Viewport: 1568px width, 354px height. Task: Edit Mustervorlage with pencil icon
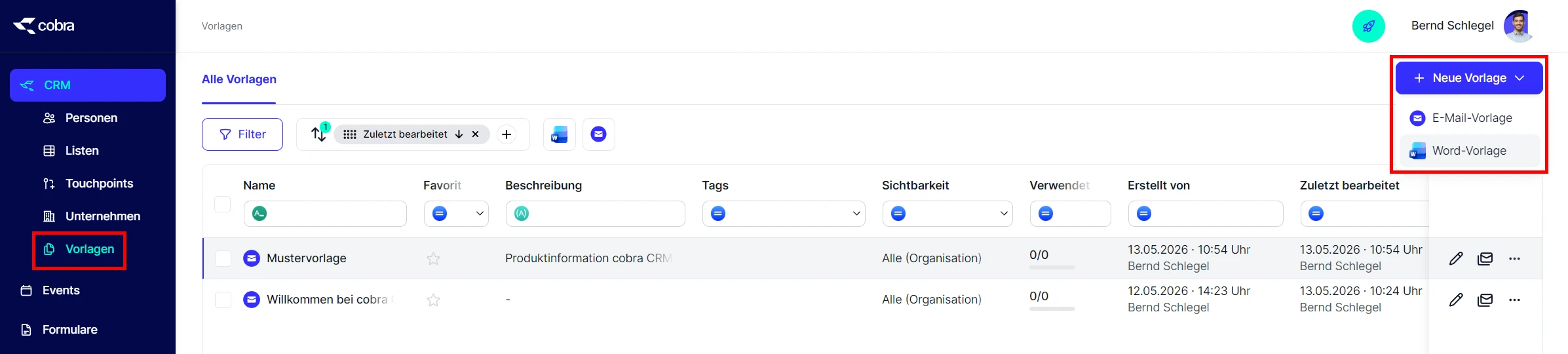pyautogui.click(x=1456, y=258)
